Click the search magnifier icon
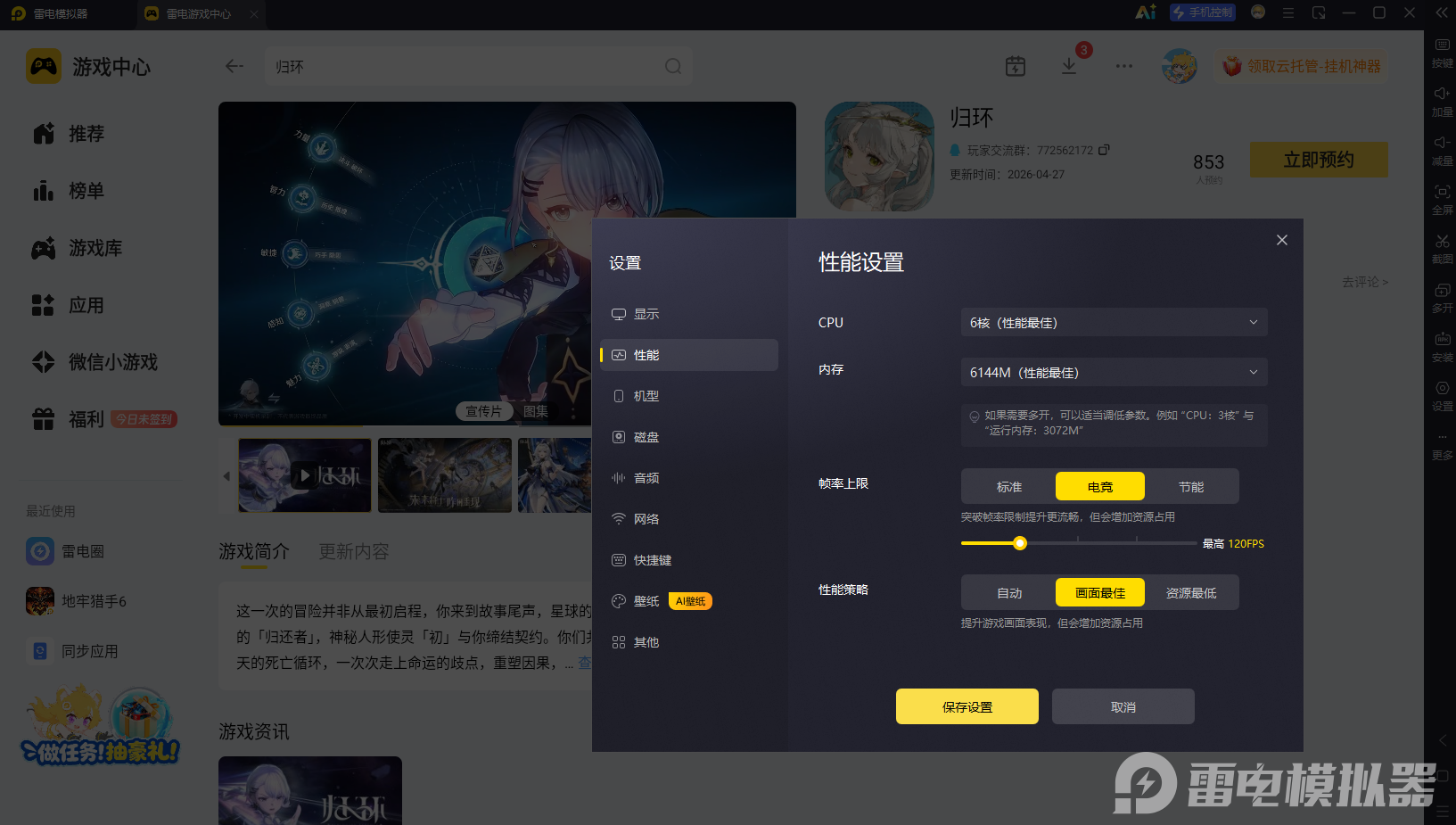 click(x=673, y=66)
